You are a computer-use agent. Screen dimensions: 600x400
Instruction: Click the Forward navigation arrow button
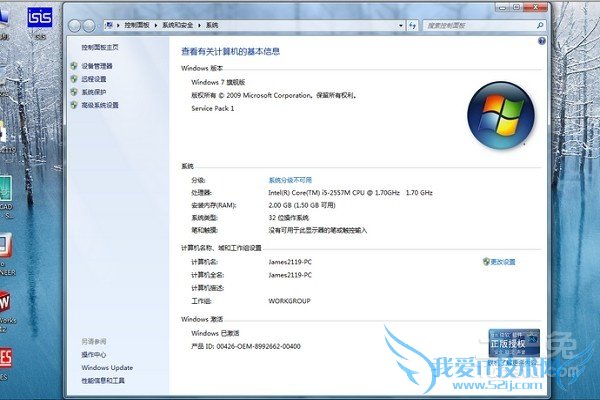pos(89,26)
